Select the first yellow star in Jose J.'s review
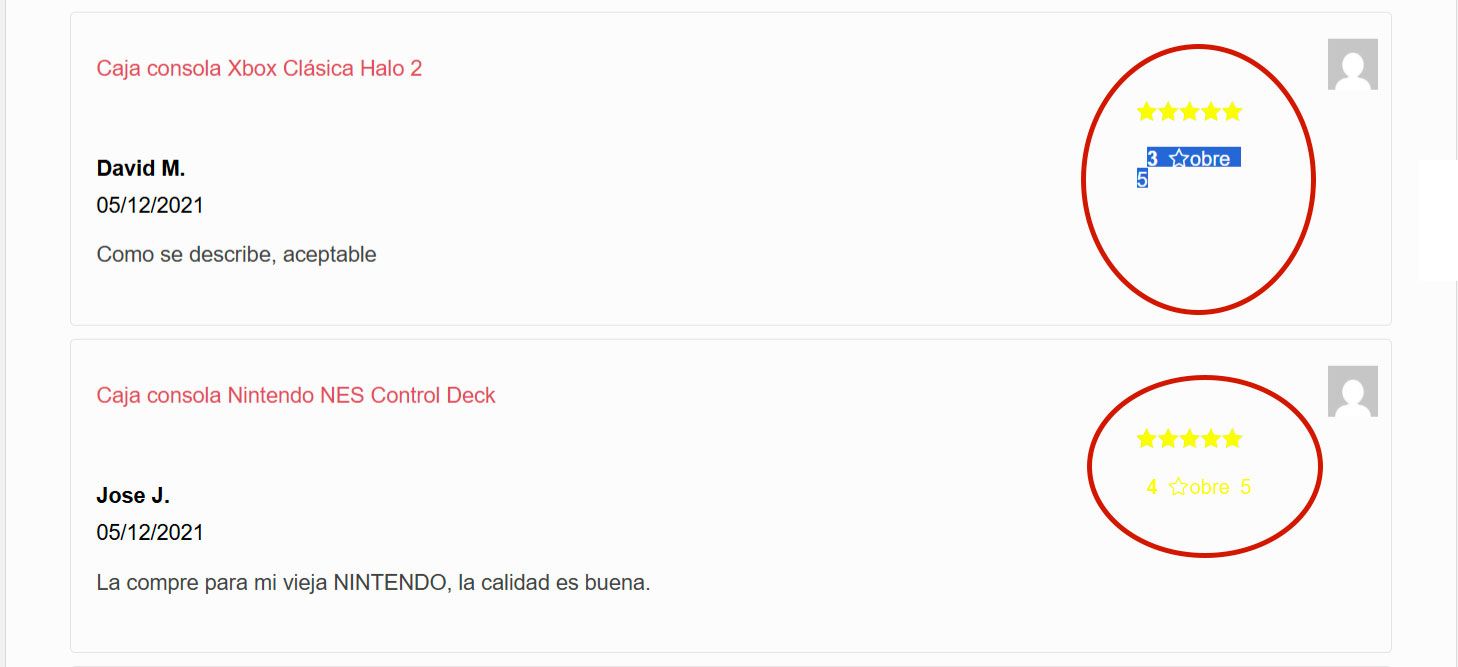The width and height of the screenshot is (1458, 667). click(x=1147, y=438)
